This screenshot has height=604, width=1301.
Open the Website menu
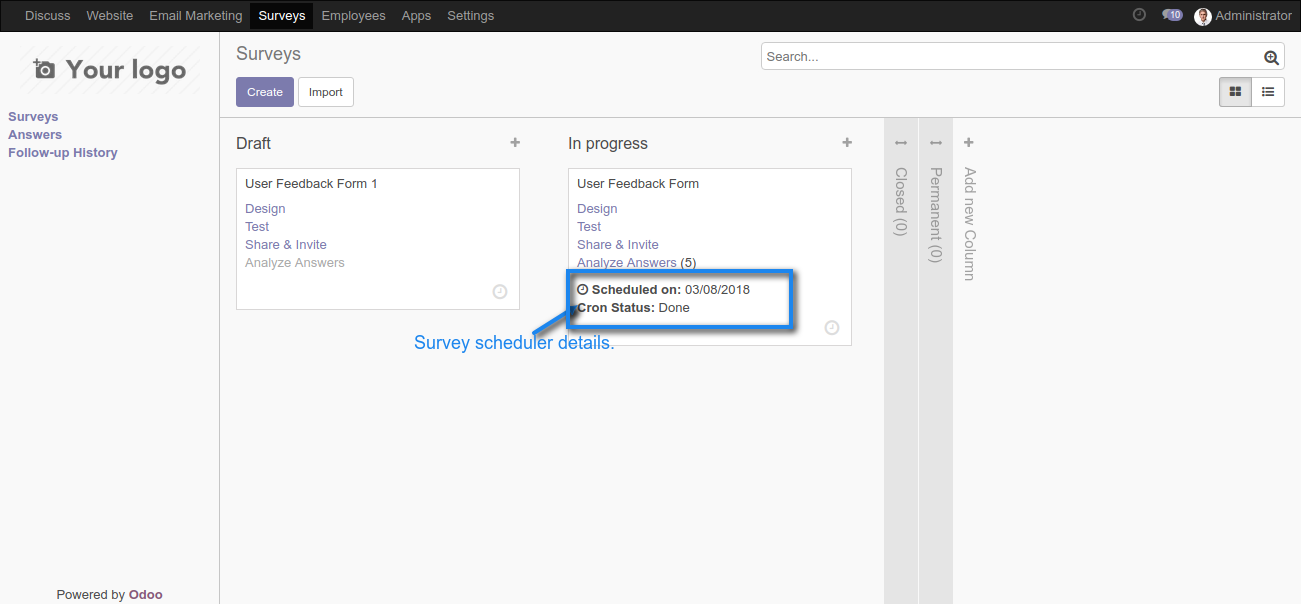(x=110, y=16)
